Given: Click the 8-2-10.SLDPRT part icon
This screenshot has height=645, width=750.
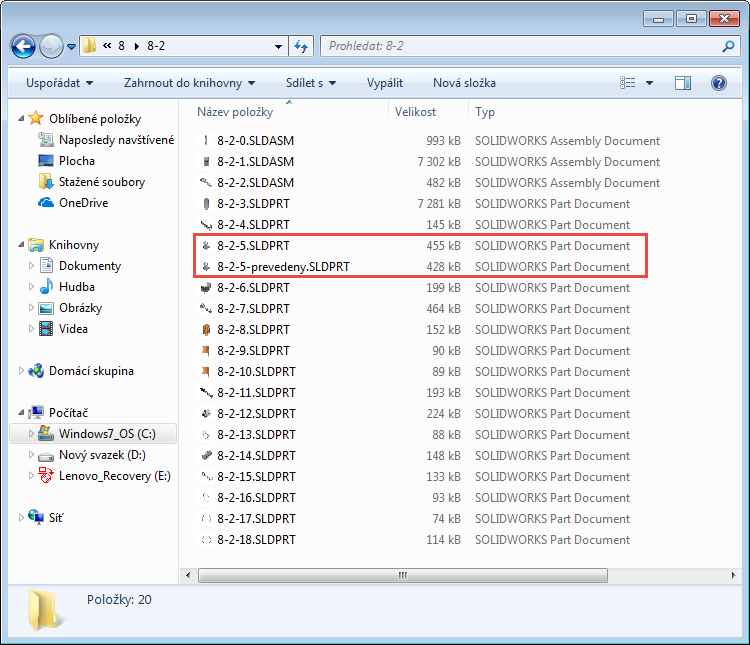Looking at the screenshot, I should (x=206, y=372).
